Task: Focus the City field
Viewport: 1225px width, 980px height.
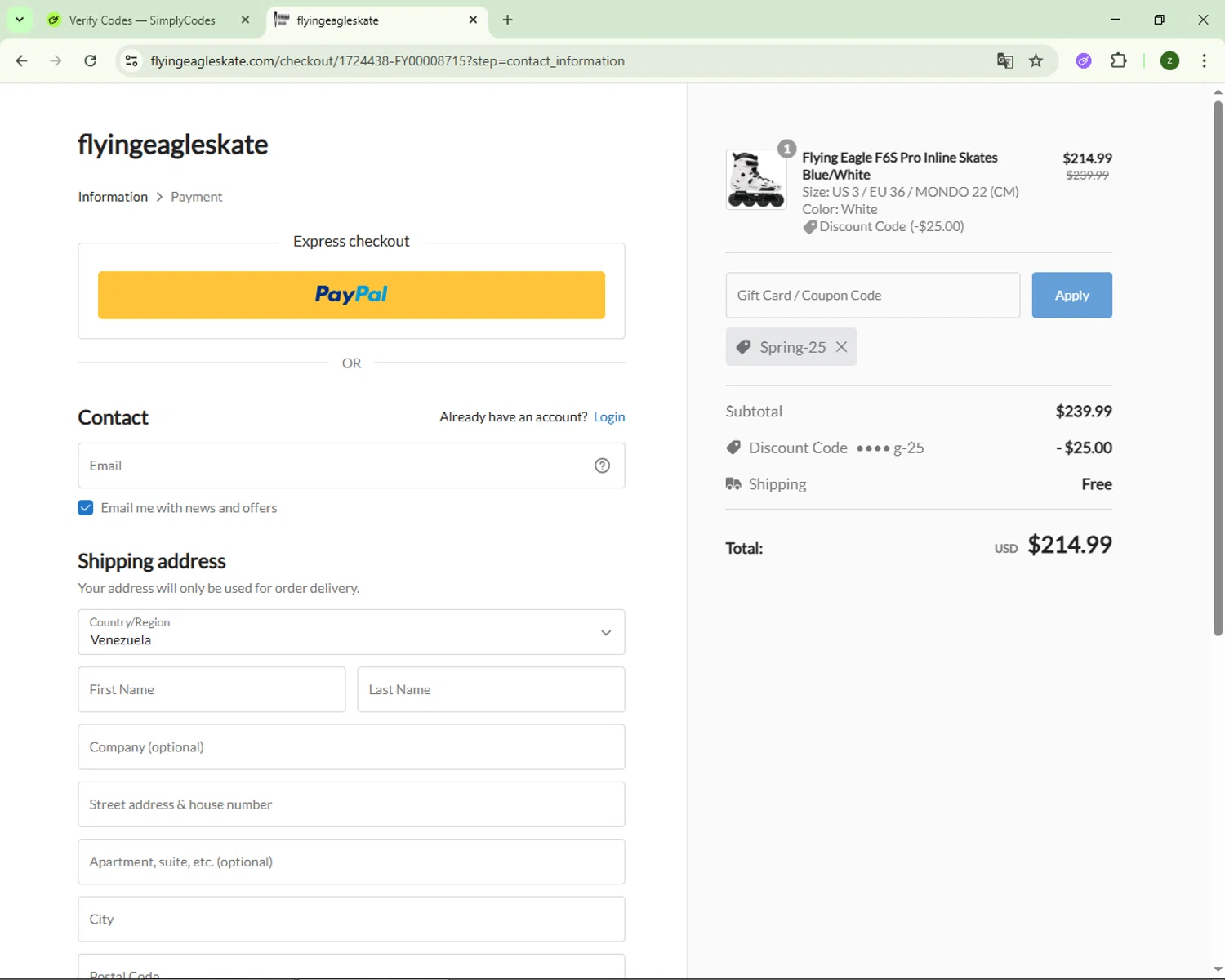Action: 351,919
